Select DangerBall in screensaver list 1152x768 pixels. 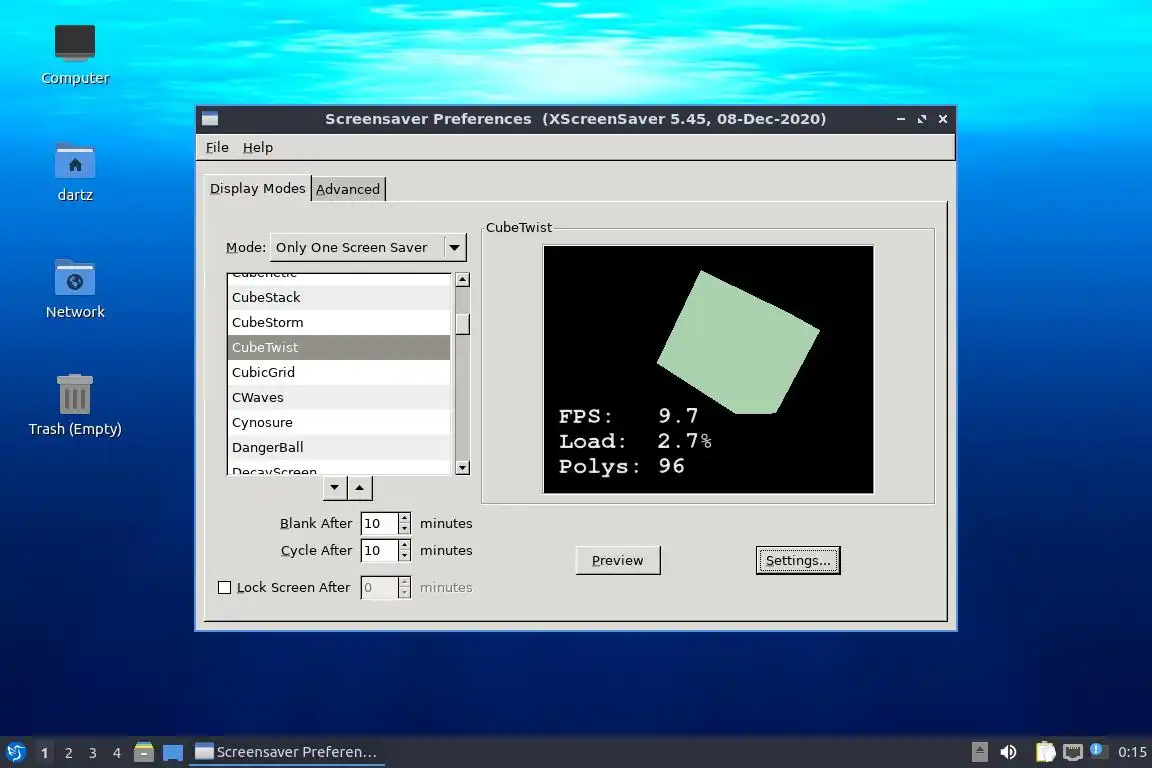pos(339,448)
